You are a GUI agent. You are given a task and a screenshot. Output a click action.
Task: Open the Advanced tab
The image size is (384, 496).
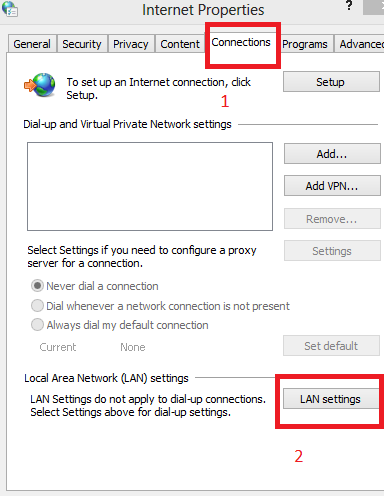click(360, 44)
